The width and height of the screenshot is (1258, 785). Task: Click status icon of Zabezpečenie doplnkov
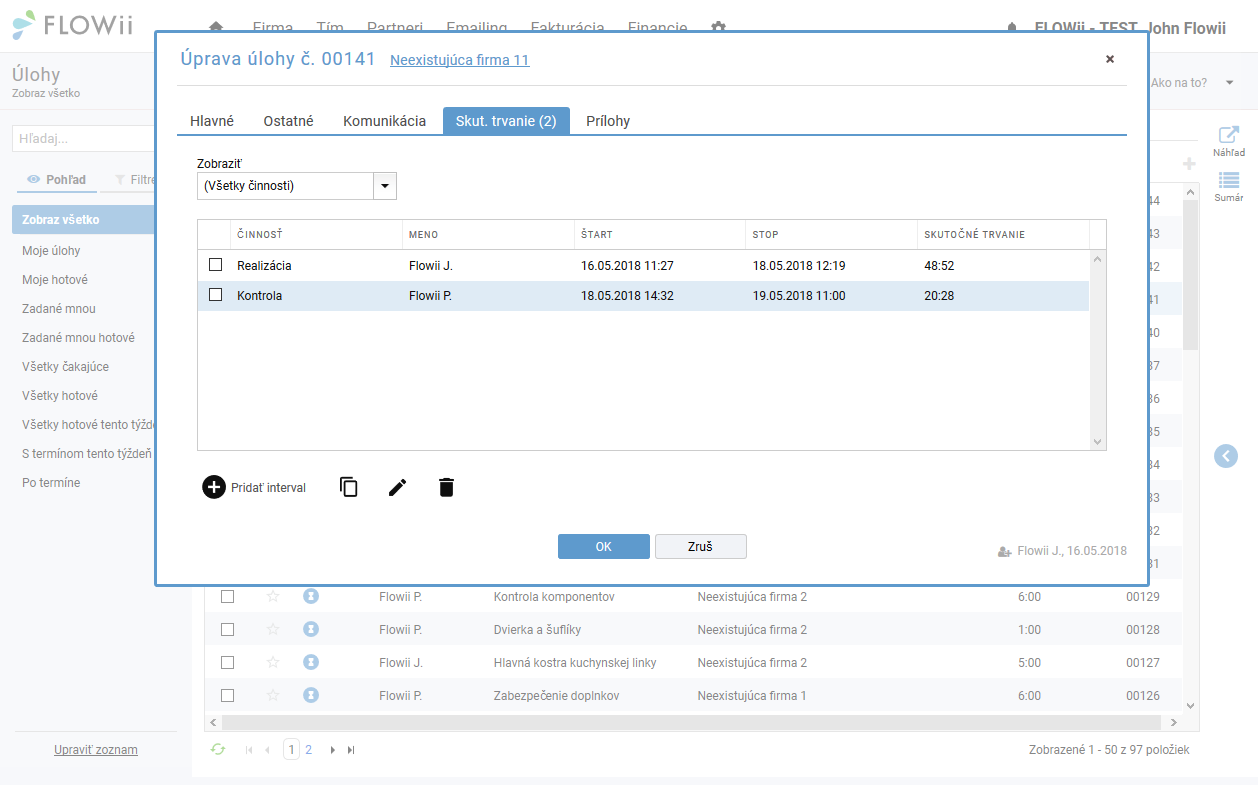311,695
